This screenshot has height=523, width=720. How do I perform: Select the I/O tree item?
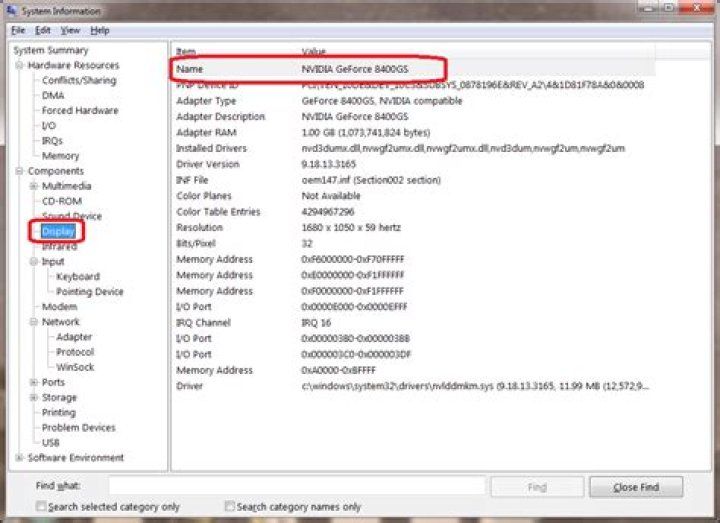click(49, 125)
